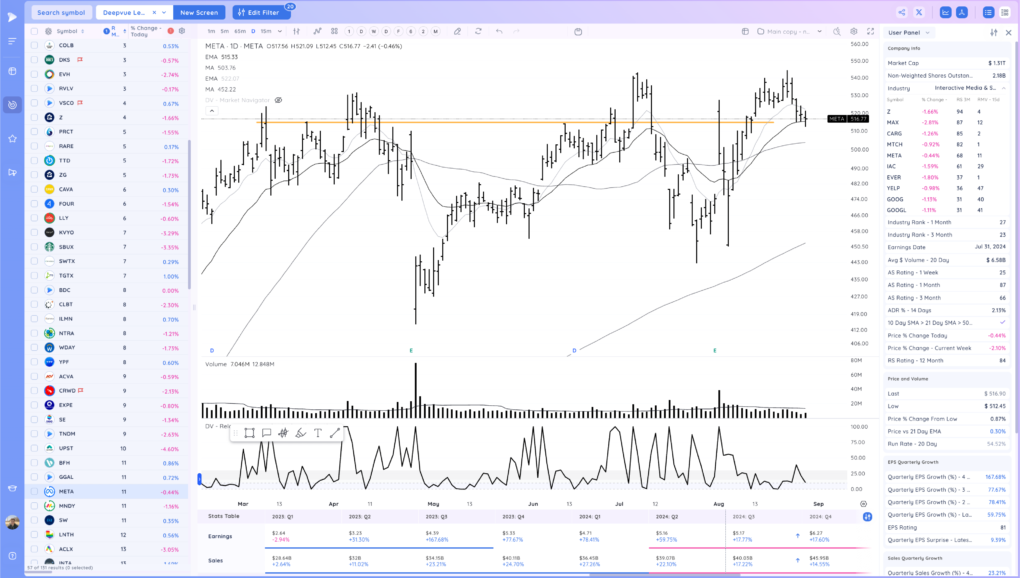Image resolution: width=1020 pixels, height=578 pixels.
Task: Tick the checkbox next to COLB
Action: pos(34,46)
